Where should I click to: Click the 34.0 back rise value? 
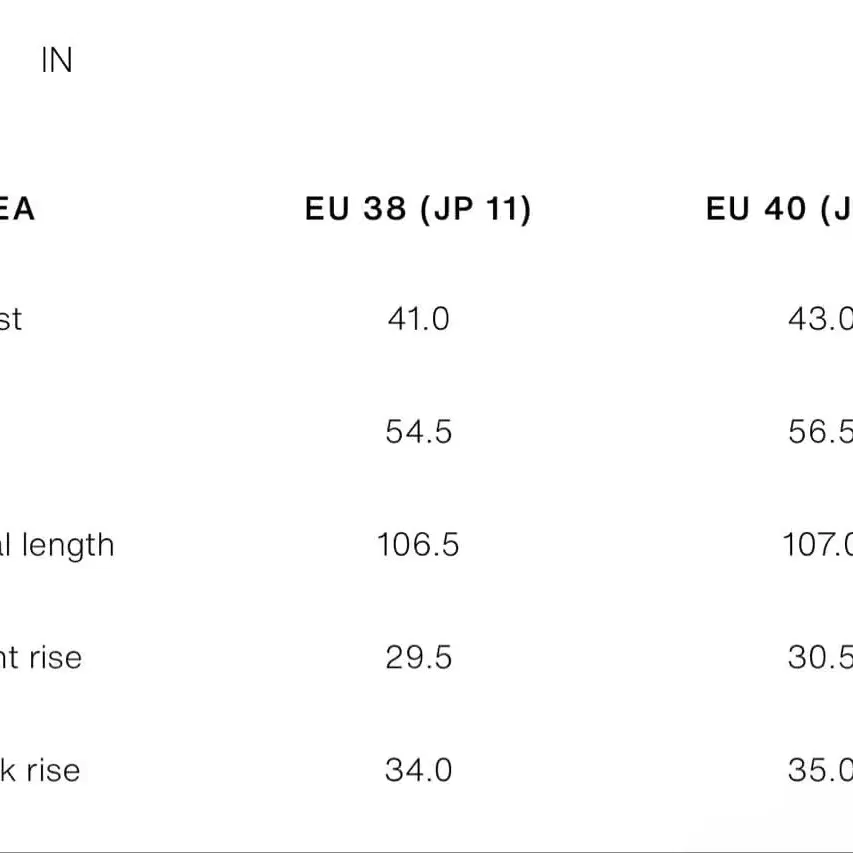(418, 770)
